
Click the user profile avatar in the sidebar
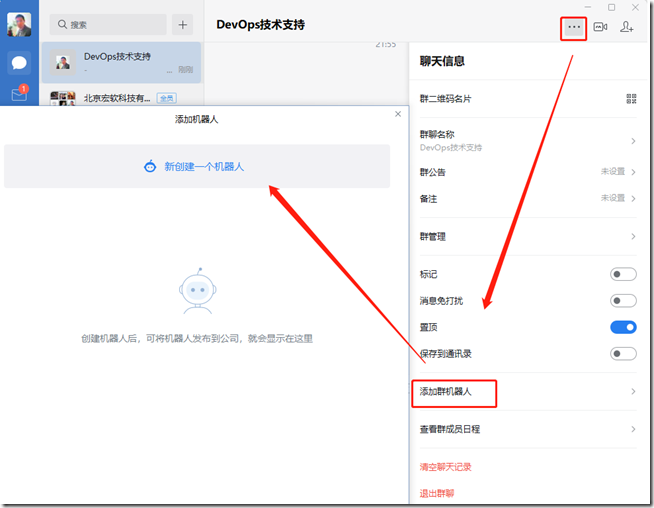point(19,25)
